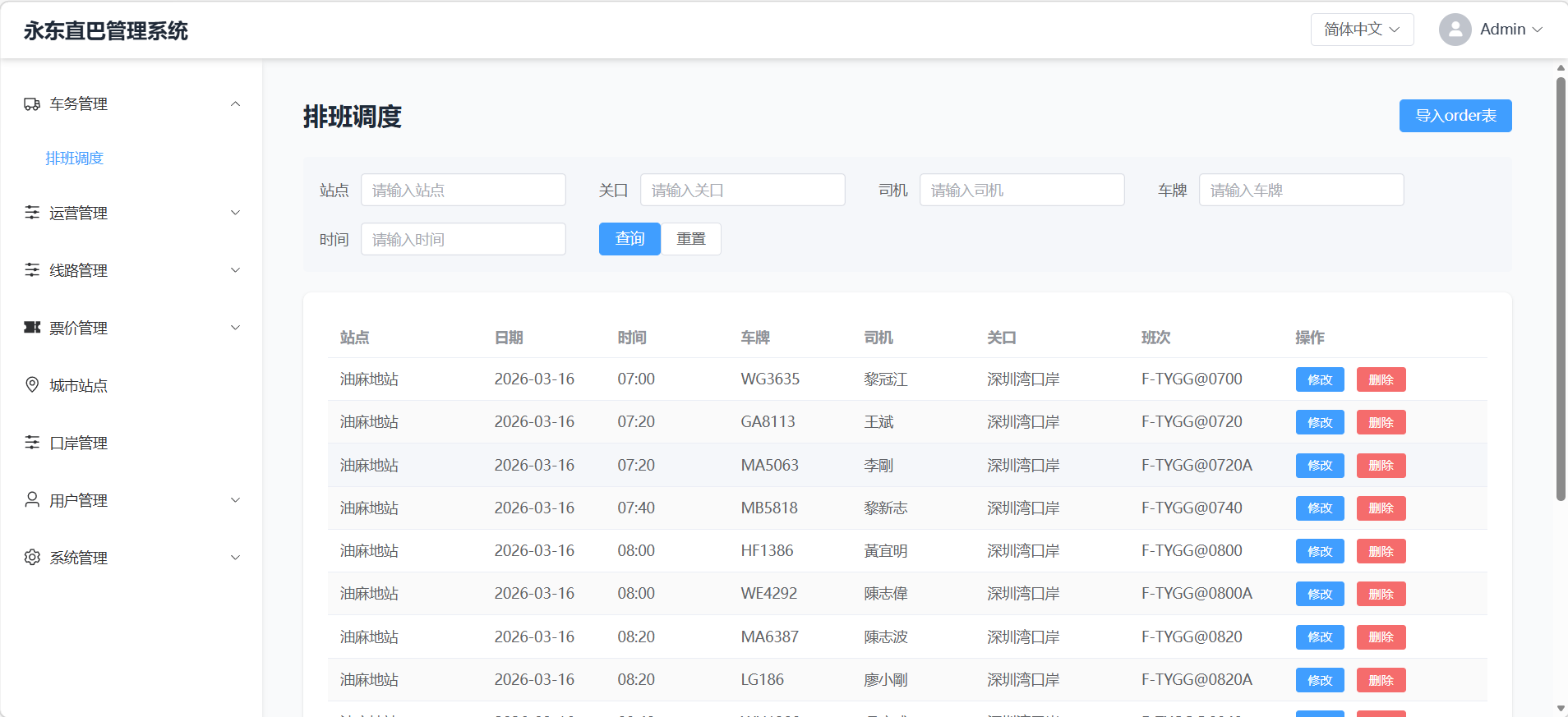
Task: Delete the F-TYGG@0720A schedule row
Action: (1381, 466)
